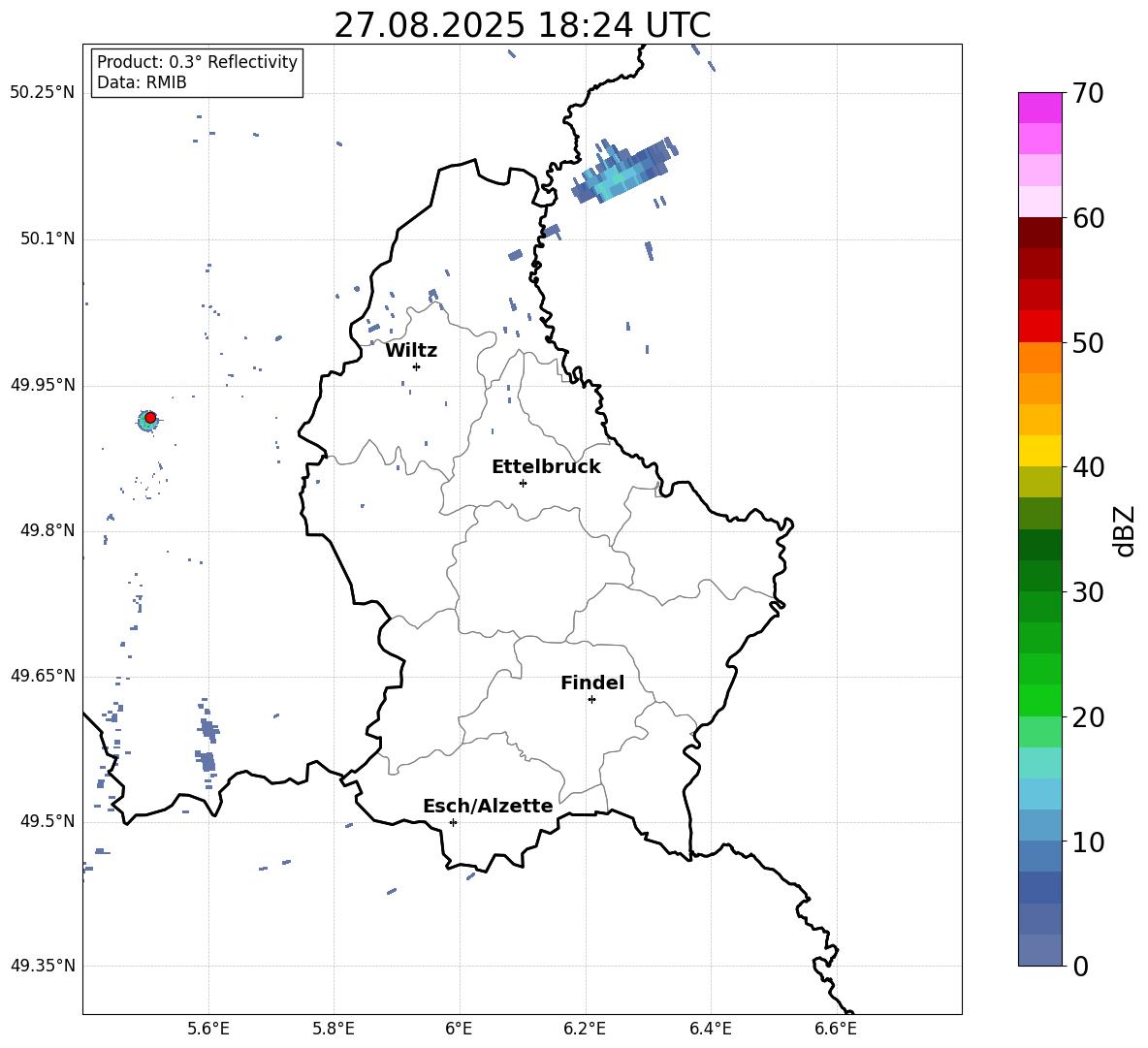The image size is (1148, 1048).
Task: Click the 50 value on colorbar
Action: [1088, 343]
